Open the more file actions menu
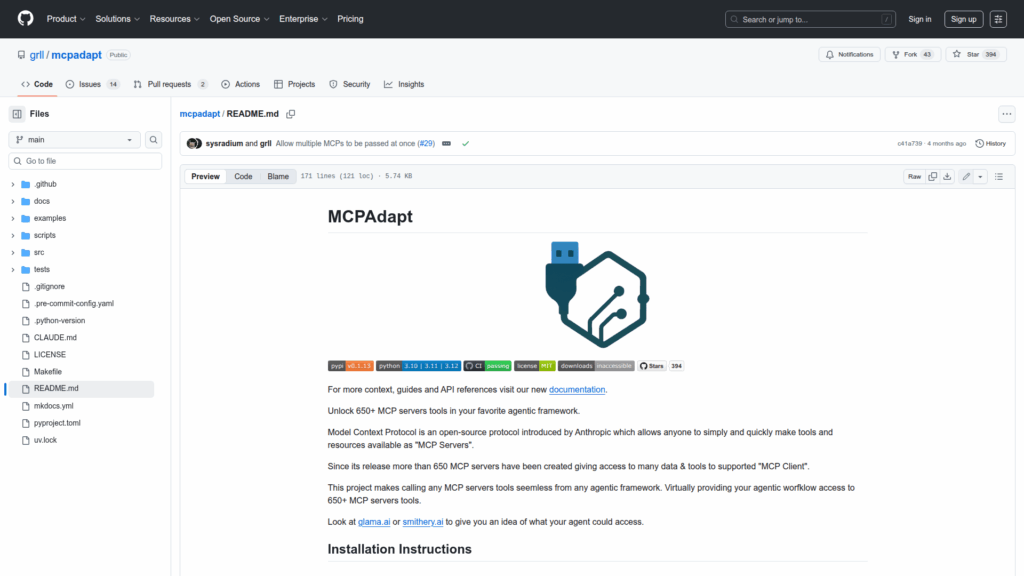Image resolution: width=1024 pixels, height=576 pixels. pos(1006,114)
